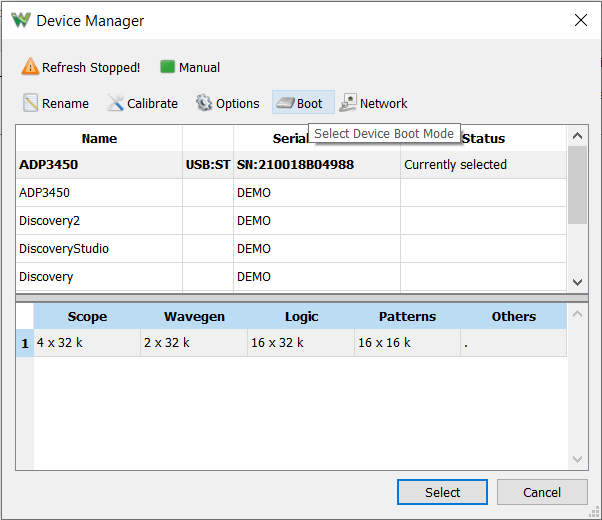602x520 pixels.
Task: Click the Status column header
Action: [x=483, y=138]
